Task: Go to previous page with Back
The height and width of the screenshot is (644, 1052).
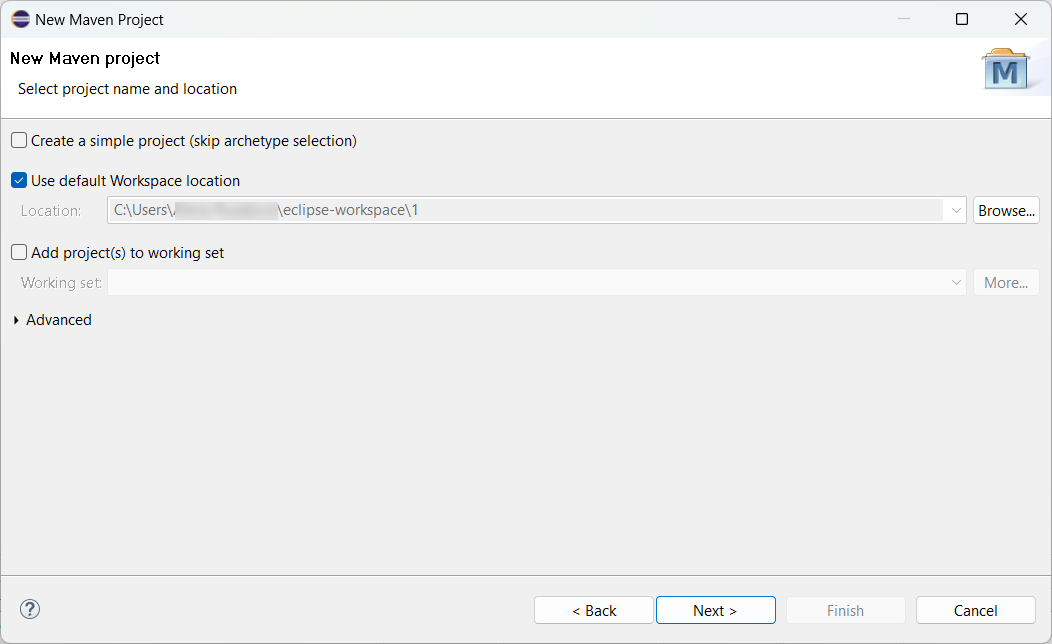Action: [x=594, y=610]
